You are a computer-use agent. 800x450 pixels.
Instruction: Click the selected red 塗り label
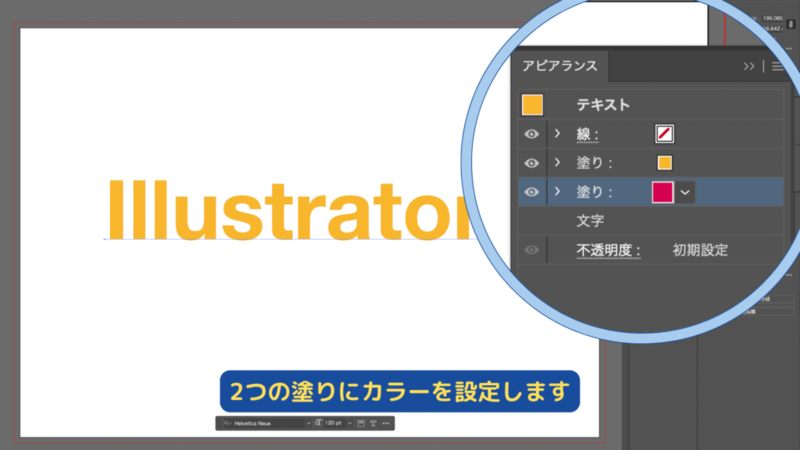pos(594,192)
